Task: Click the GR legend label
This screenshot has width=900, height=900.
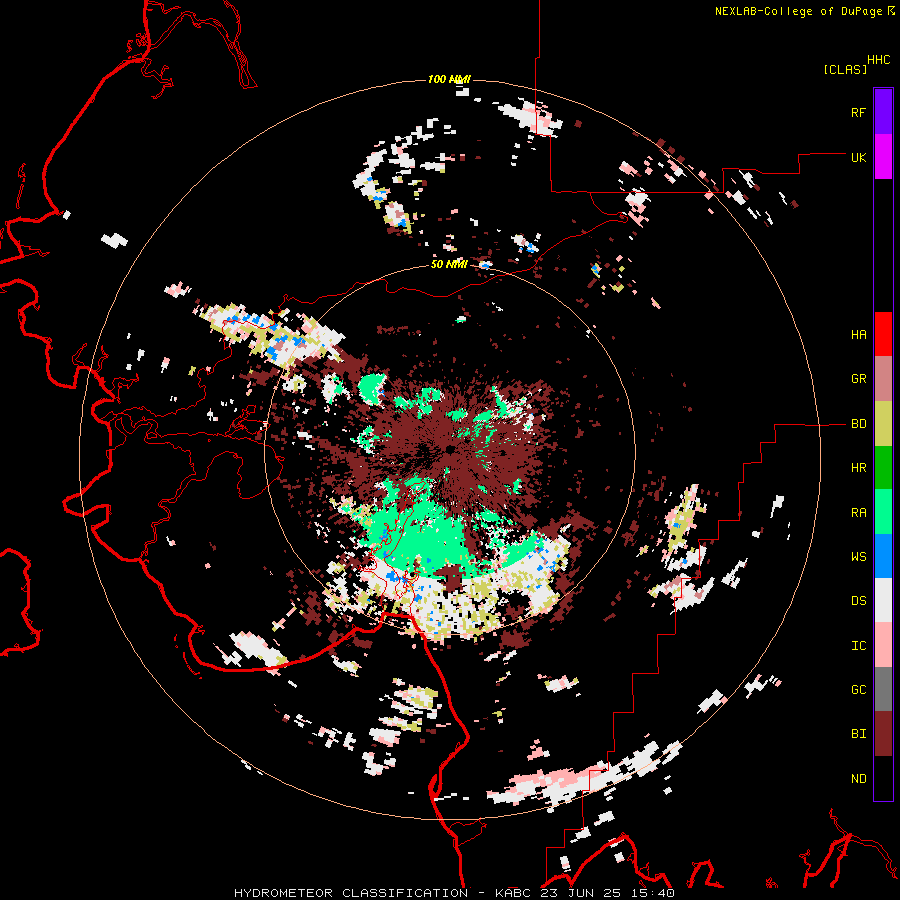Action: tap(858, 379)
